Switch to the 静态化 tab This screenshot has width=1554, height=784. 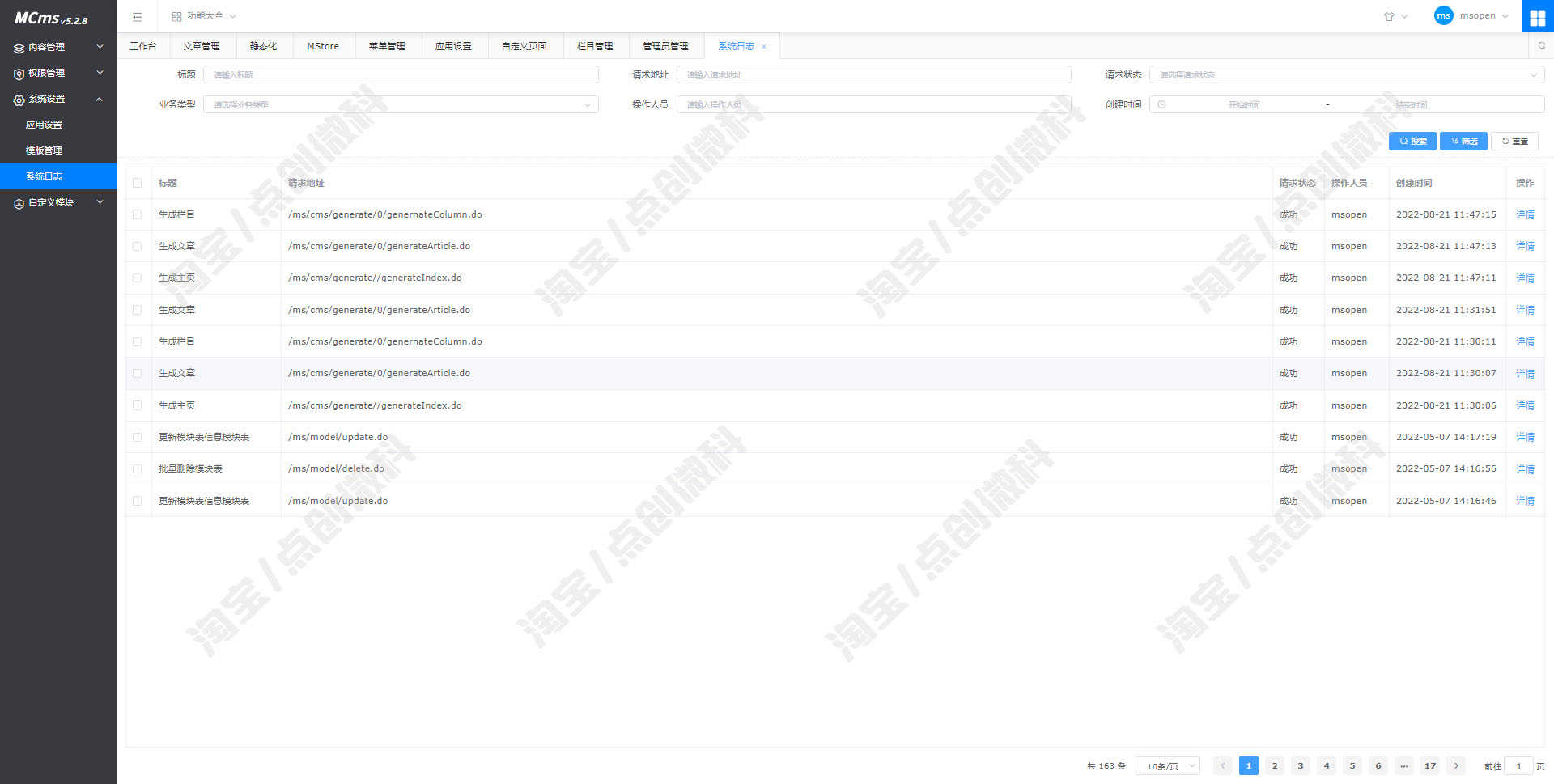[263, 46]
